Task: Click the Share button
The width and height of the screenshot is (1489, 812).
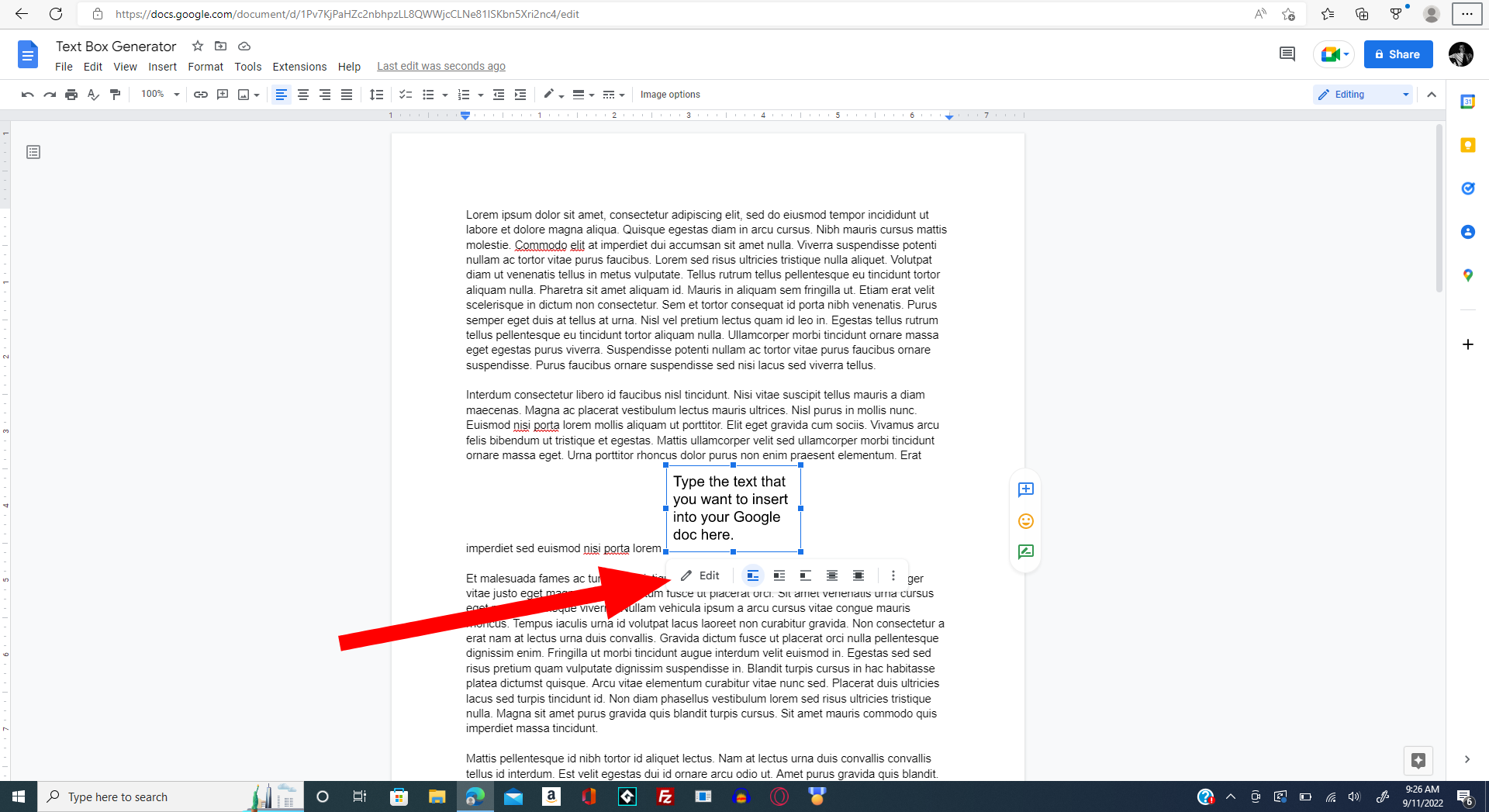Action: [1398, 54]
